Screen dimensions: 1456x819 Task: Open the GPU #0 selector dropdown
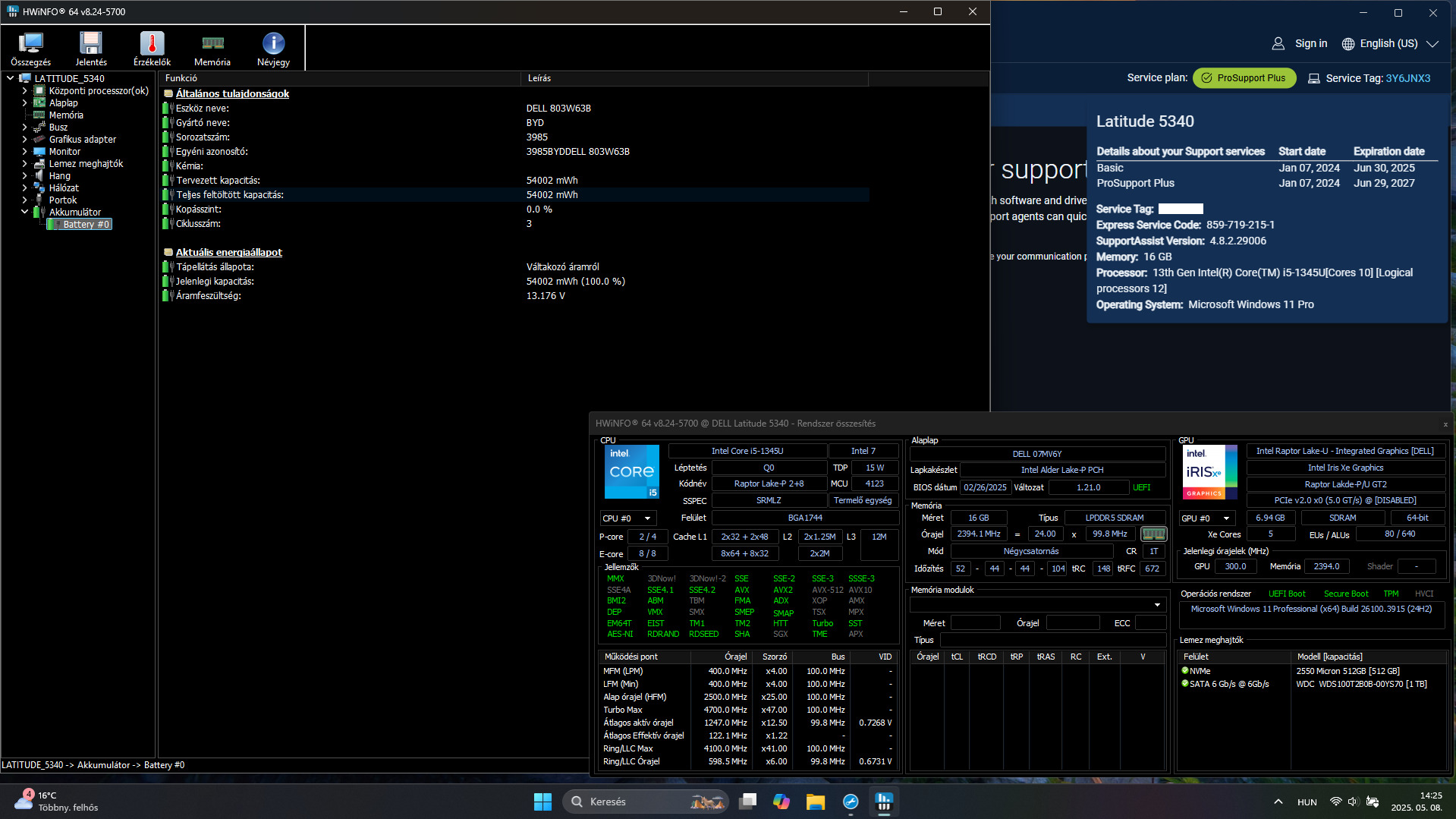(x=1207, y=518)
